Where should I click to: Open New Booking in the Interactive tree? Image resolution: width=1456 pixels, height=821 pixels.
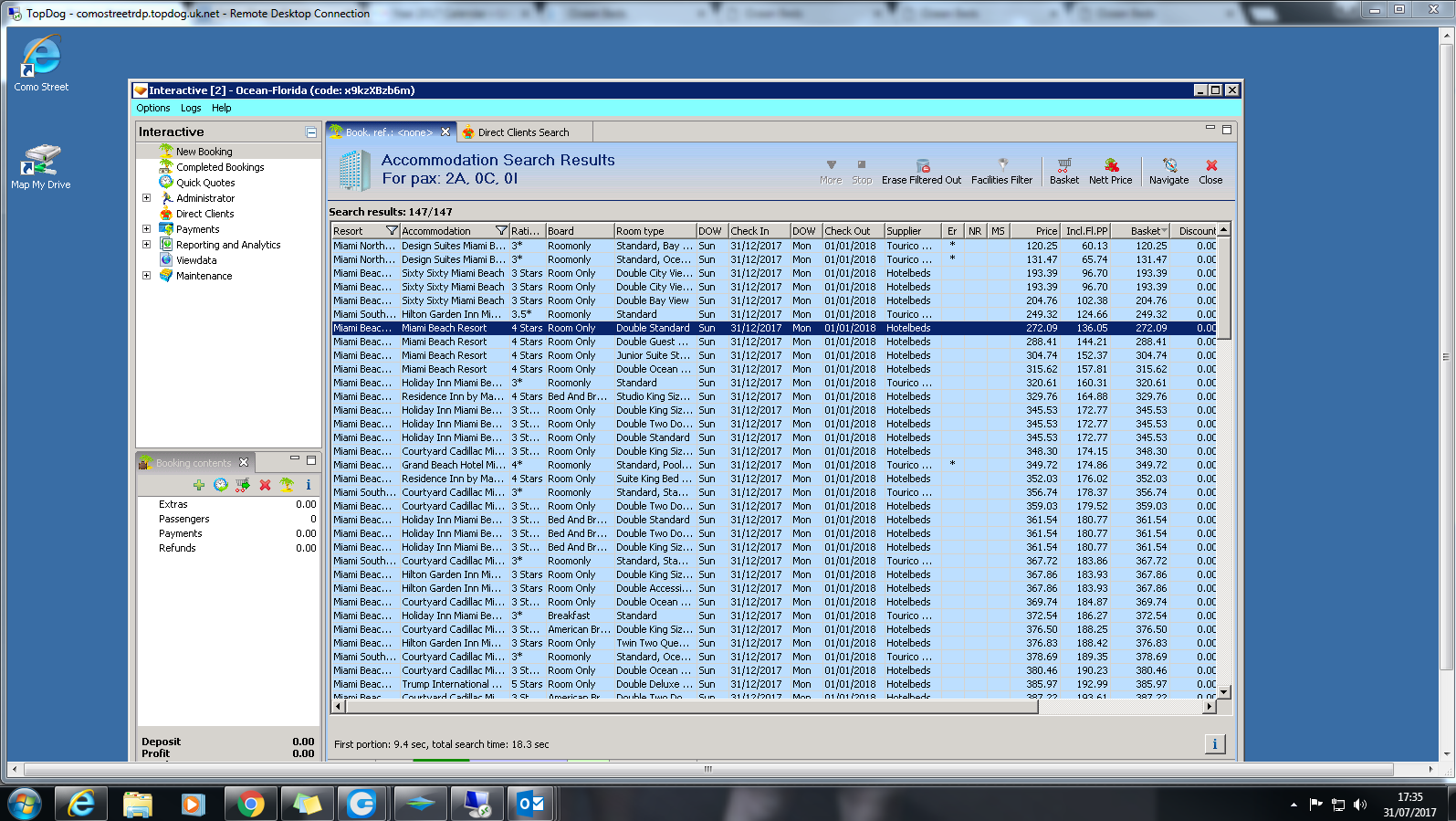(x=204, y=152)
